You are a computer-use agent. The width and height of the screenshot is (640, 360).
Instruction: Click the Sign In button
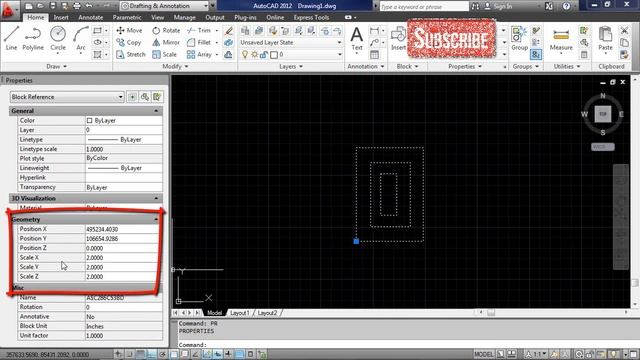[498, 7]
